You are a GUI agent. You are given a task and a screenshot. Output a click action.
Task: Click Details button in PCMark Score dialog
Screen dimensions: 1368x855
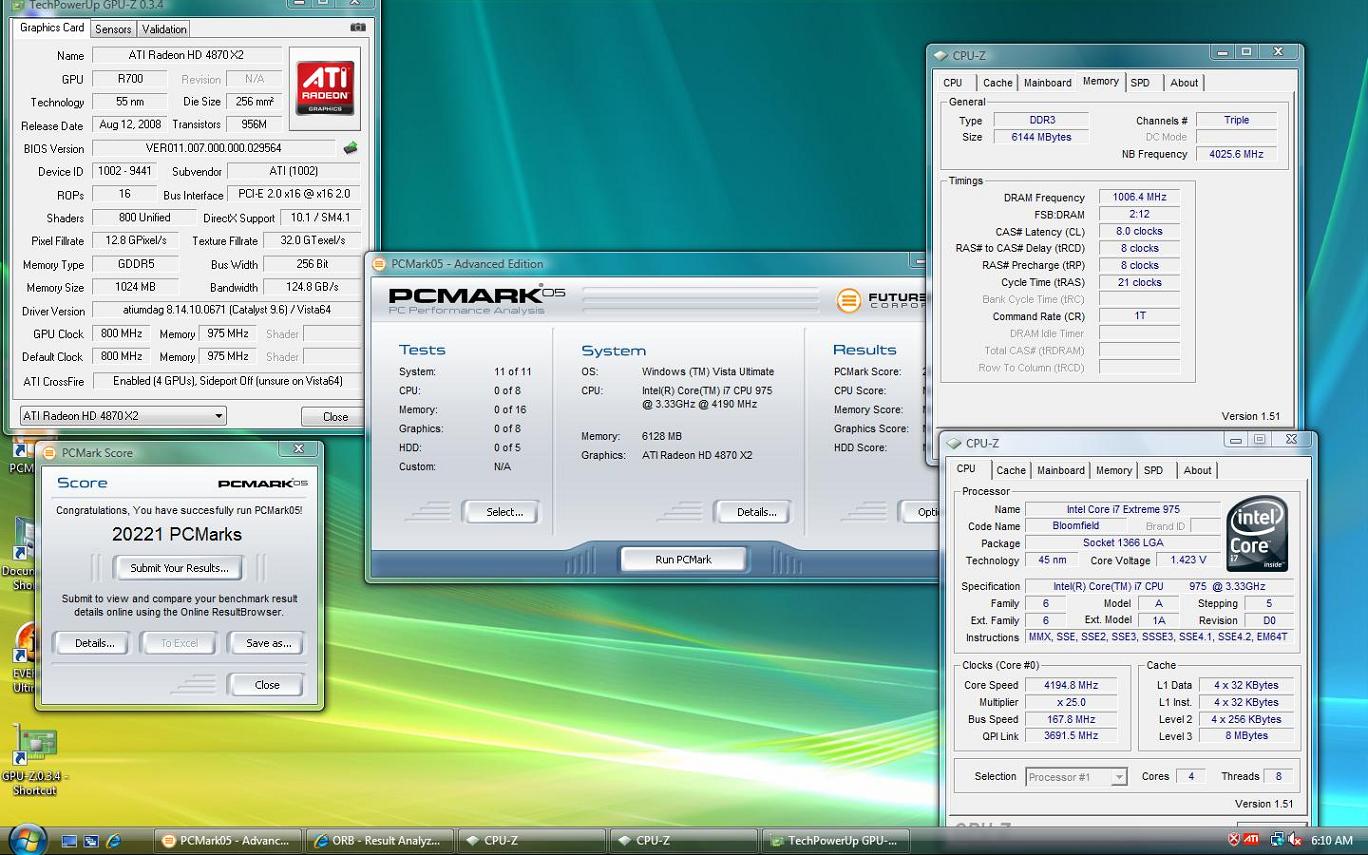tap(94, 643)
